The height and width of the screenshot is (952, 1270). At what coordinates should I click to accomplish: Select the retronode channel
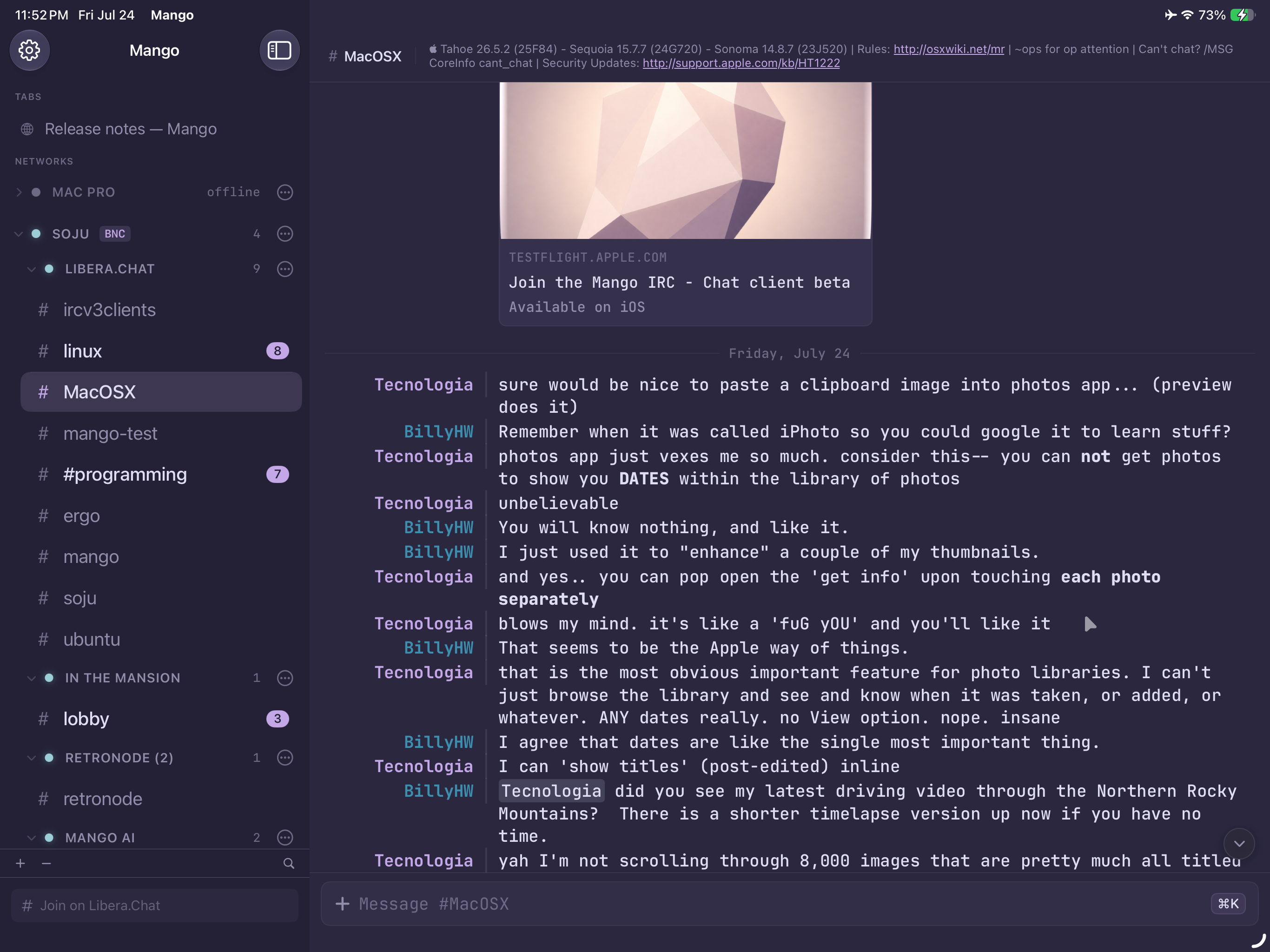[161, 799]
